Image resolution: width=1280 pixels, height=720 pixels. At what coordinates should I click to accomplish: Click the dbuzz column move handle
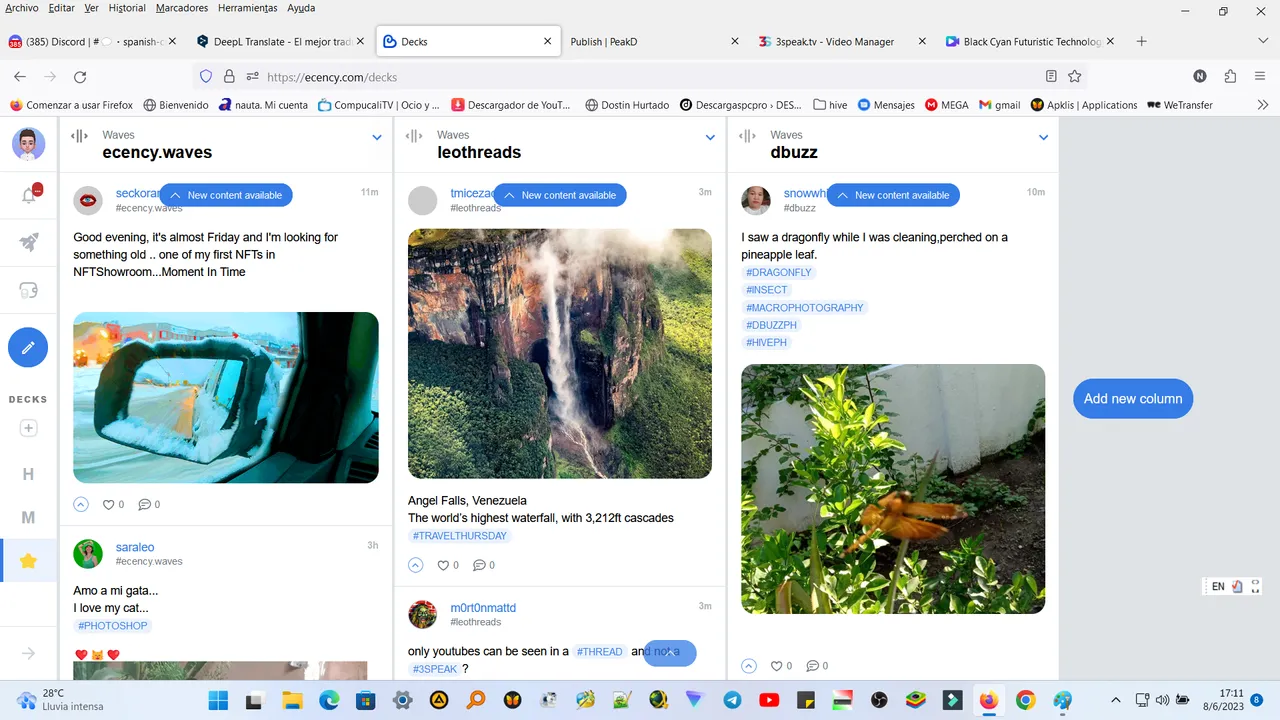pyautogui.click(x=747, y=137)
